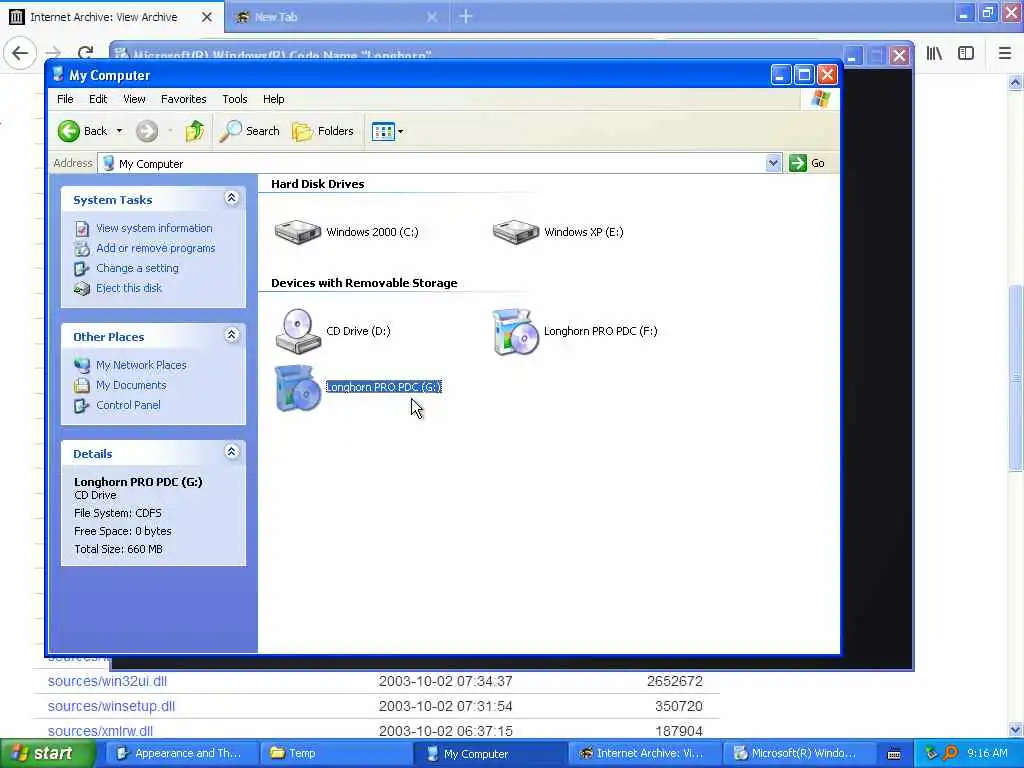Open My Documents from Other Places
Image resolution: width=1024 pixels, height=768 pixels.
[x=131, y=385]
